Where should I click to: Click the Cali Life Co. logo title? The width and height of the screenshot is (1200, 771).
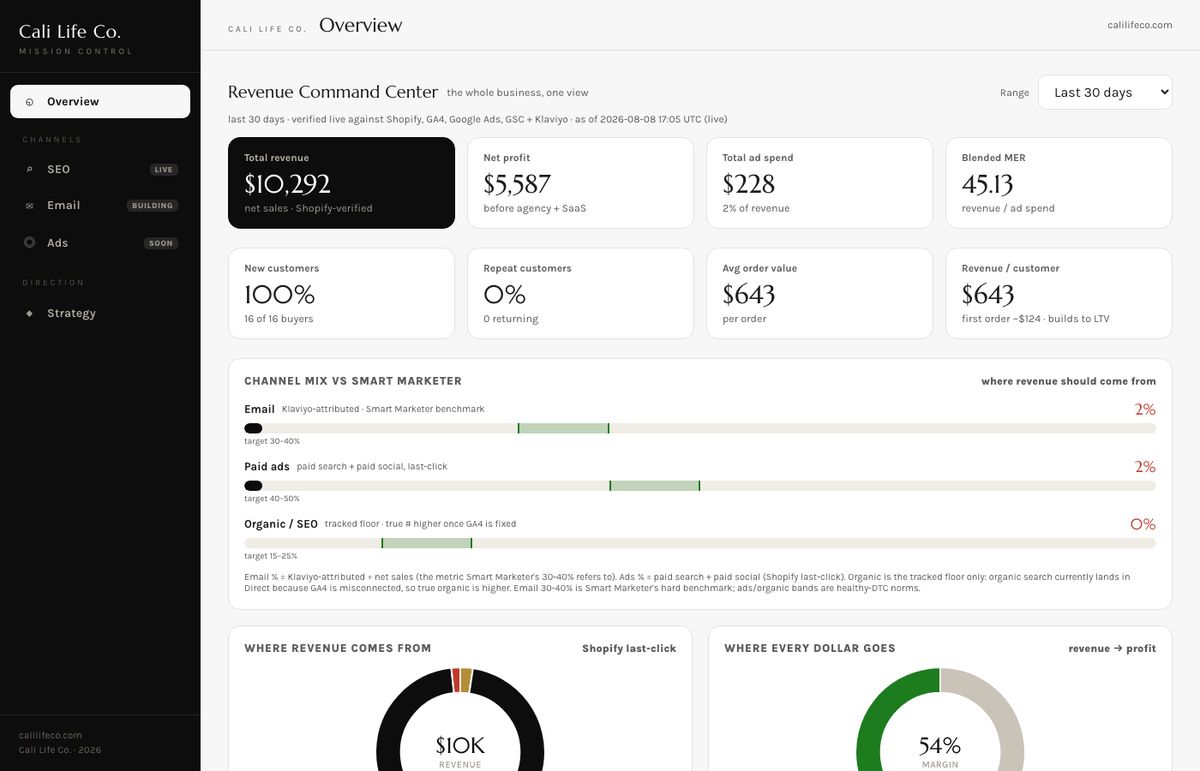tap(70, 32)
